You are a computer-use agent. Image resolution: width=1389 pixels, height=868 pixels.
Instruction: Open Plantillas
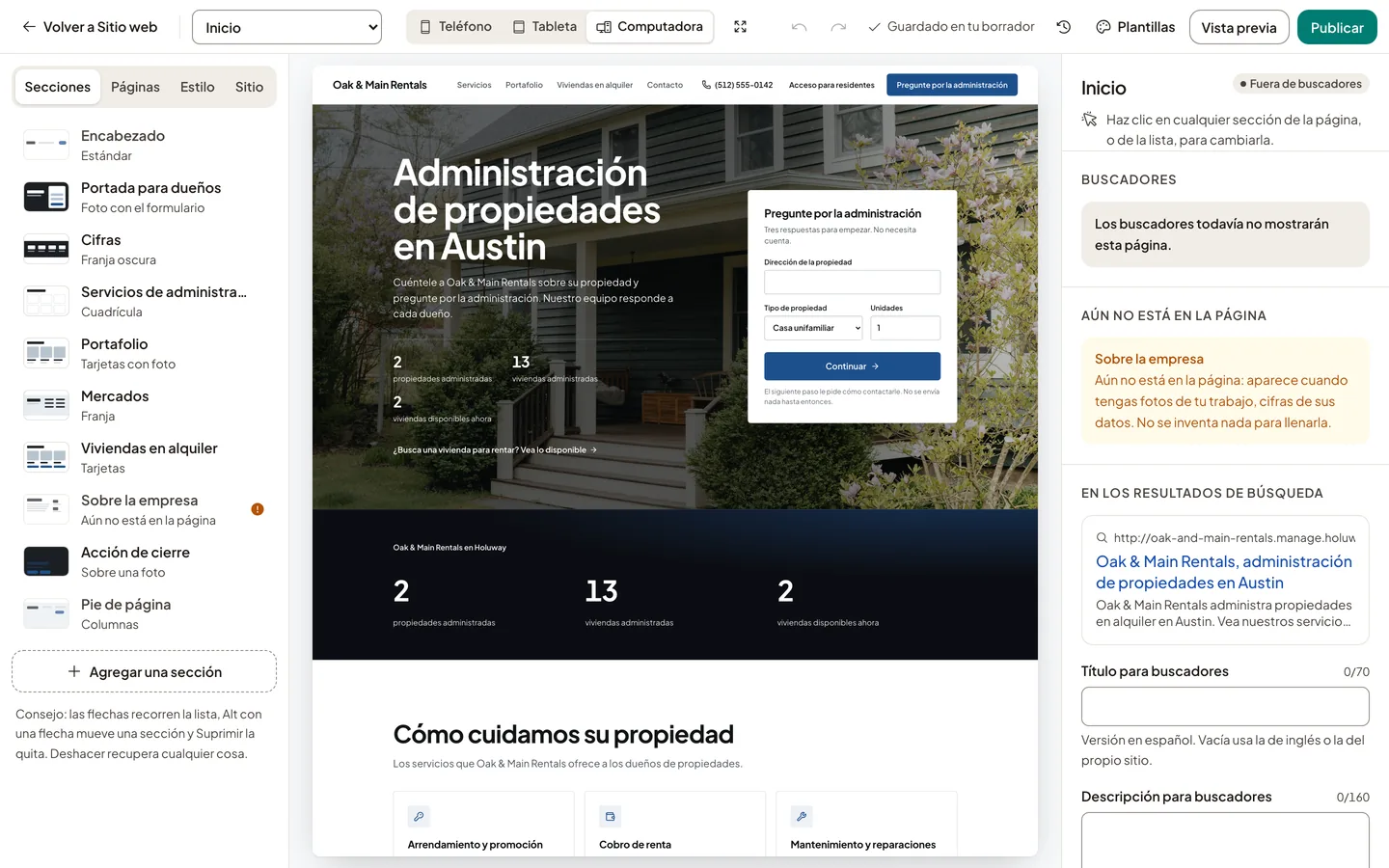click(1135, 27)
